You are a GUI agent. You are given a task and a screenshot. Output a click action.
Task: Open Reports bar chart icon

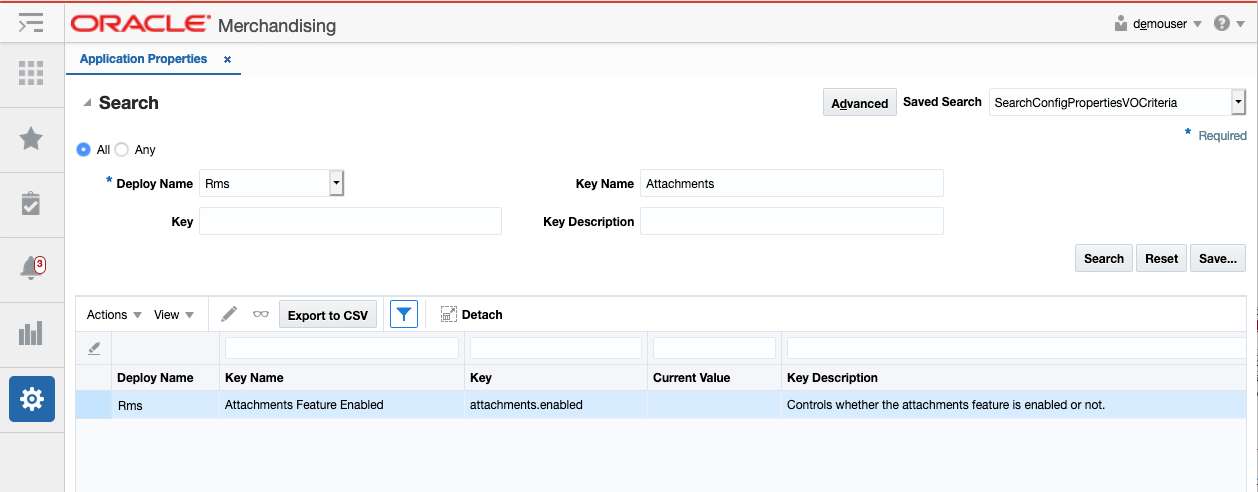tap(31, 333)
